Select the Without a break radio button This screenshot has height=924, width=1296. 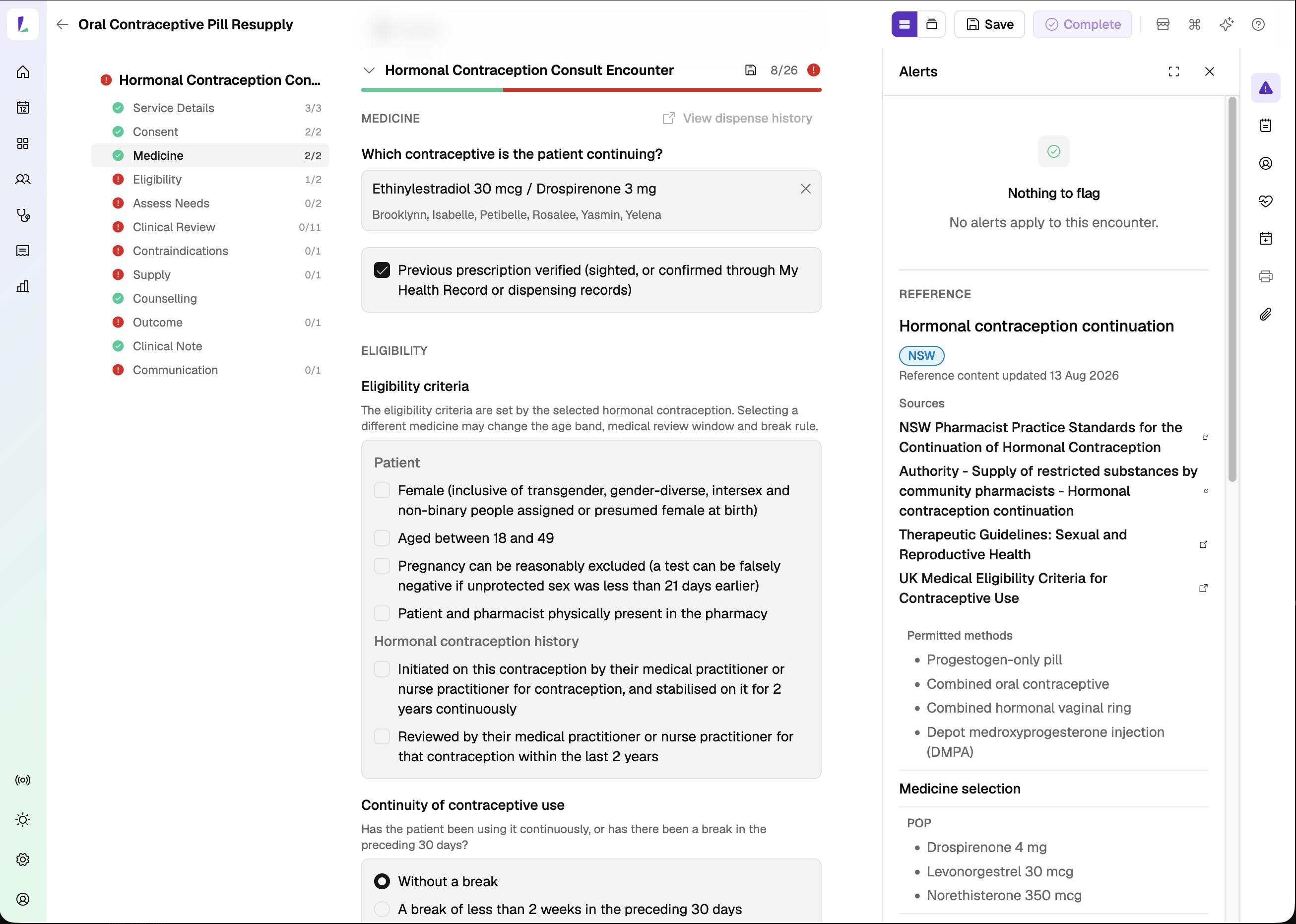[x=383, y=881]
